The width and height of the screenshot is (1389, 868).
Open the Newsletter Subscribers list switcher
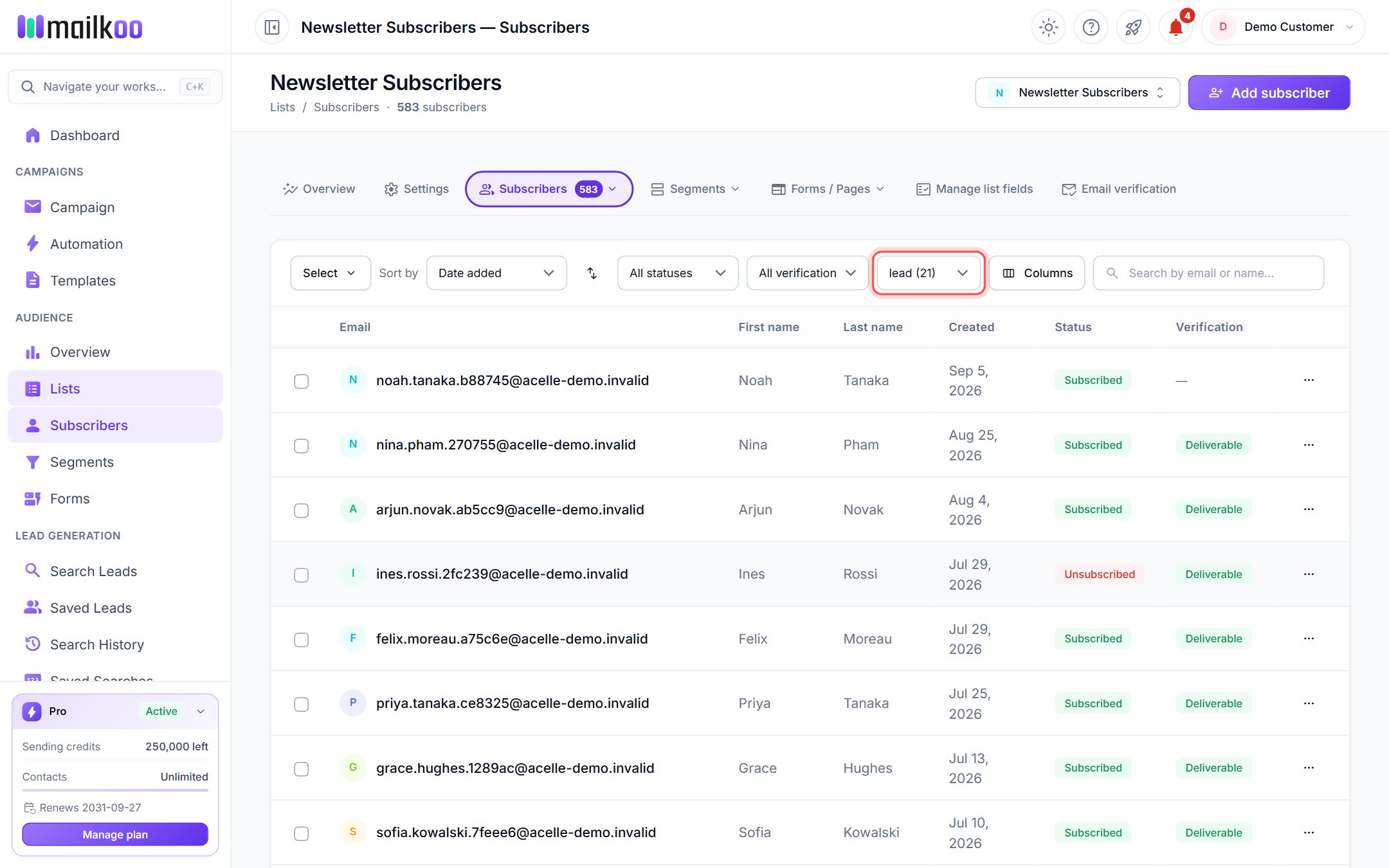(x=1078, y=93)
